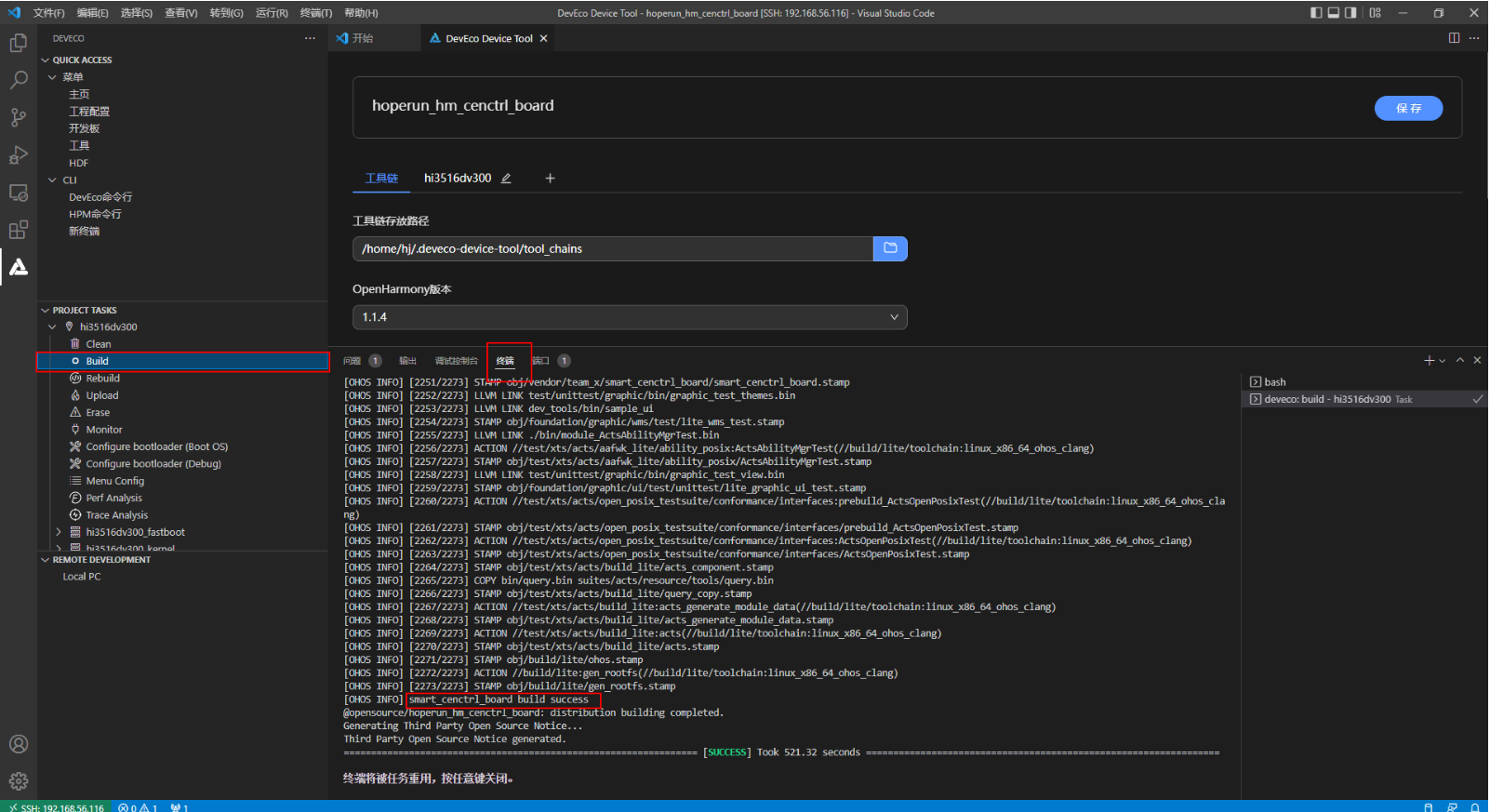Toggle primary sidebar layout icon
This screenshot has width=1490, height=812.
pyautogui.click(x=1316, y=13)
